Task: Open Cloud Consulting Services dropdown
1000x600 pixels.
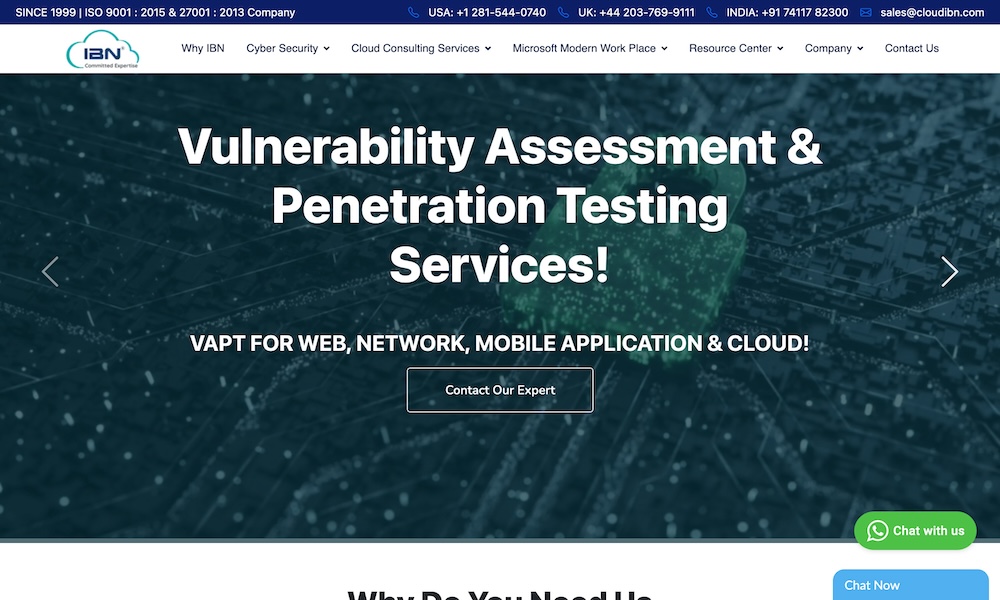Action: pyautogui.click(x=421, y=48)
